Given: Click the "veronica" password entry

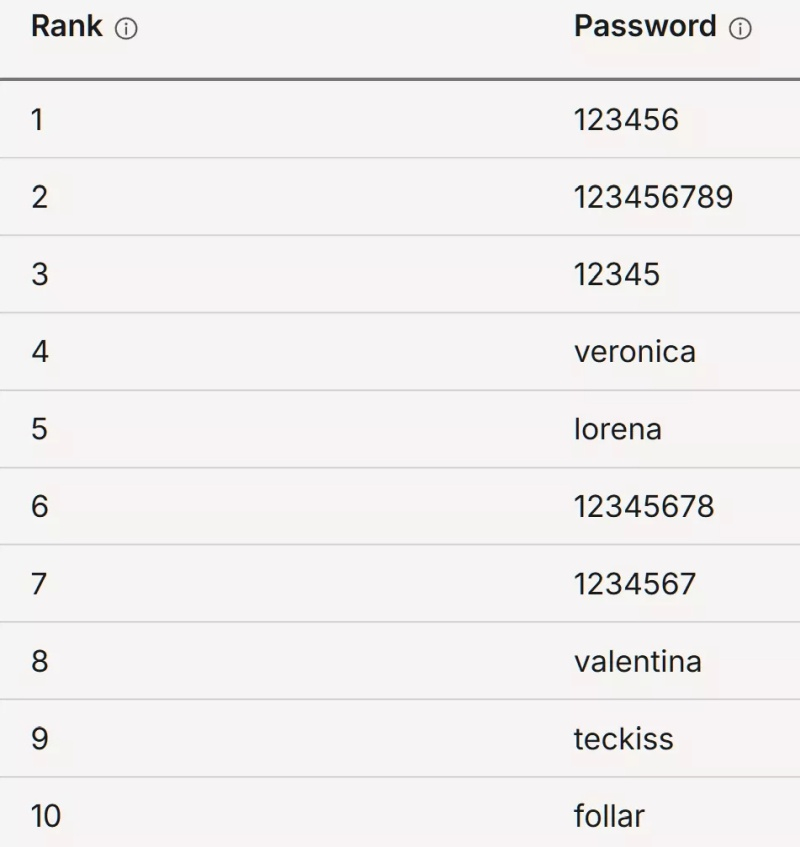Looking at the screenshot, I should point(634,352).
